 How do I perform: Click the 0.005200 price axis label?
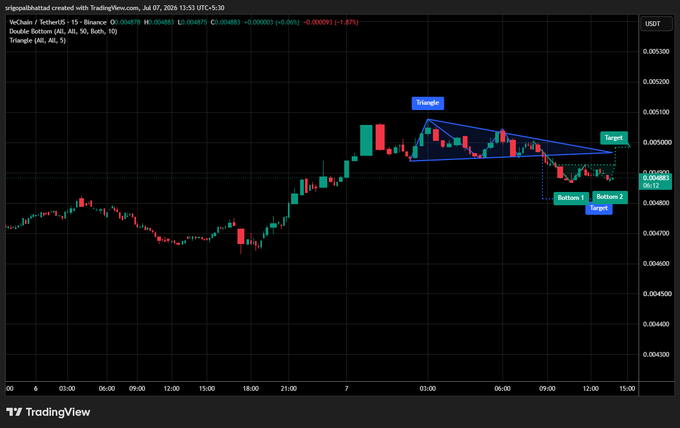(656, 82)
